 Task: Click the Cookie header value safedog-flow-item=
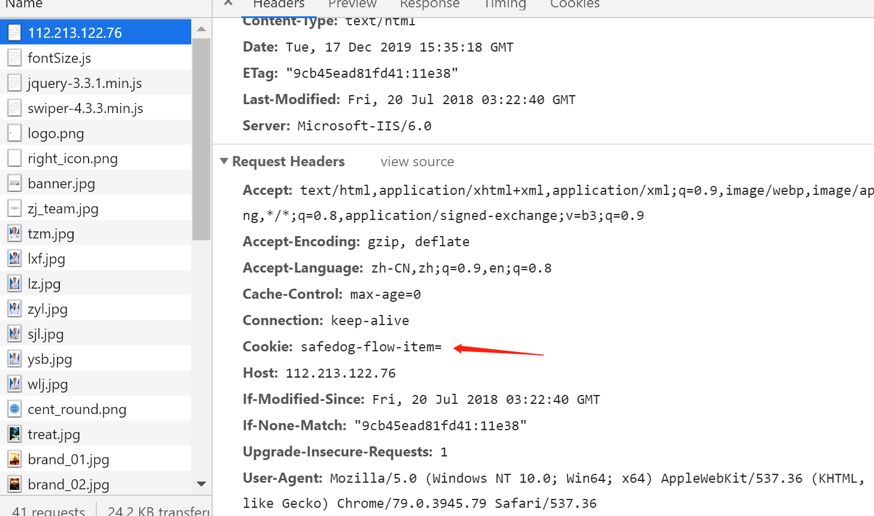click(371, 347)
